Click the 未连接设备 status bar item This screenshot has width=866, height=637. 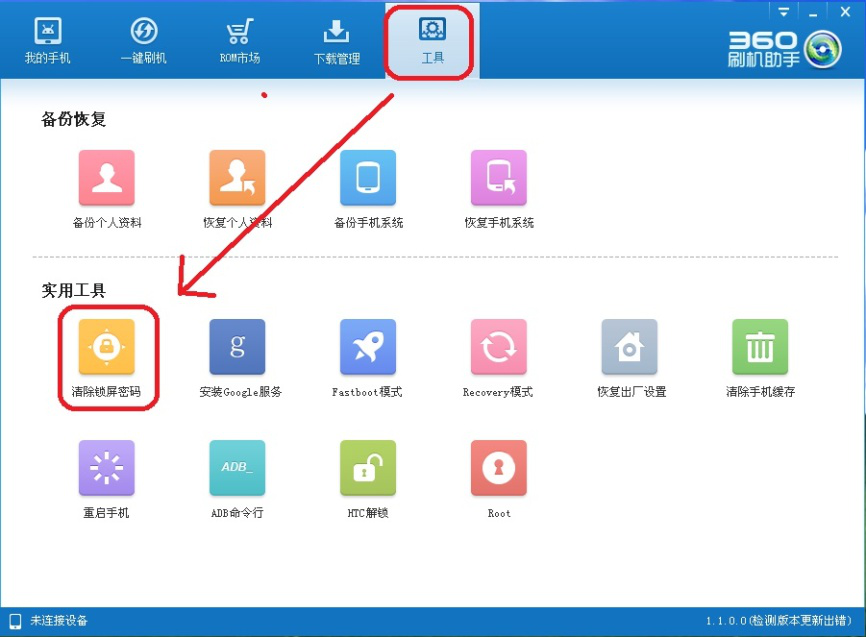click(x=46, y=622)
